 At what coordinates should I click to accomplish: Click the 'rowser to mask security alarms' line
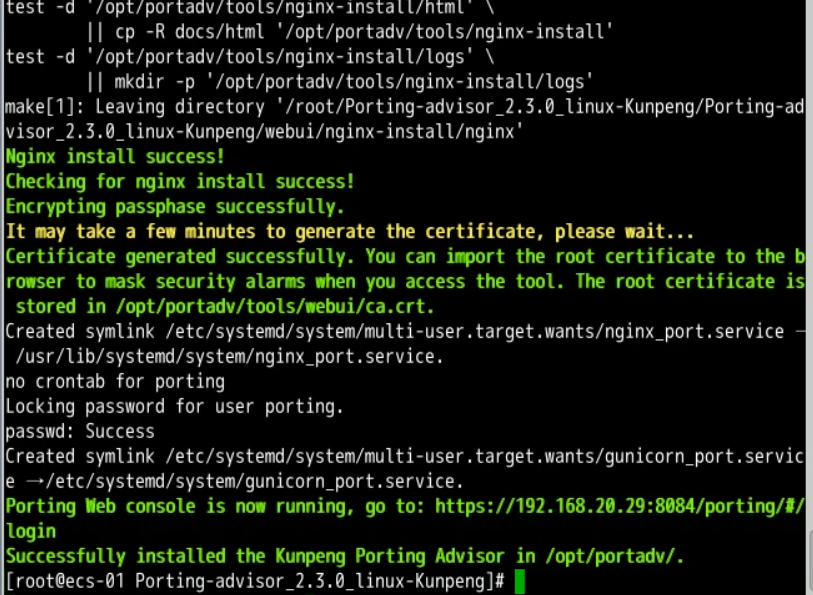click(x=404, y=281)
